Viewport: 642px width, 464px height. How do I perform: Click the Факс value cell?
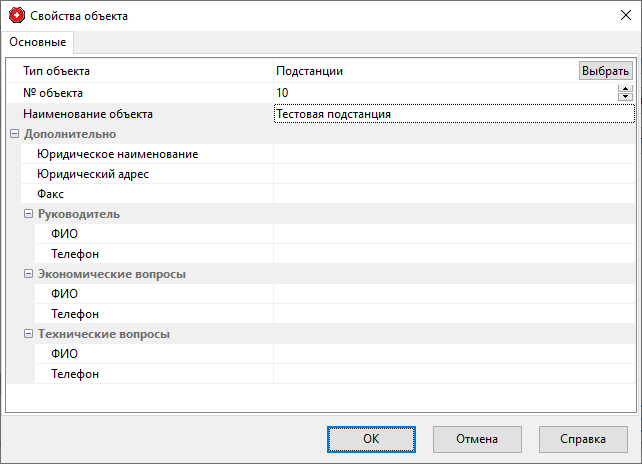point(453,194)
